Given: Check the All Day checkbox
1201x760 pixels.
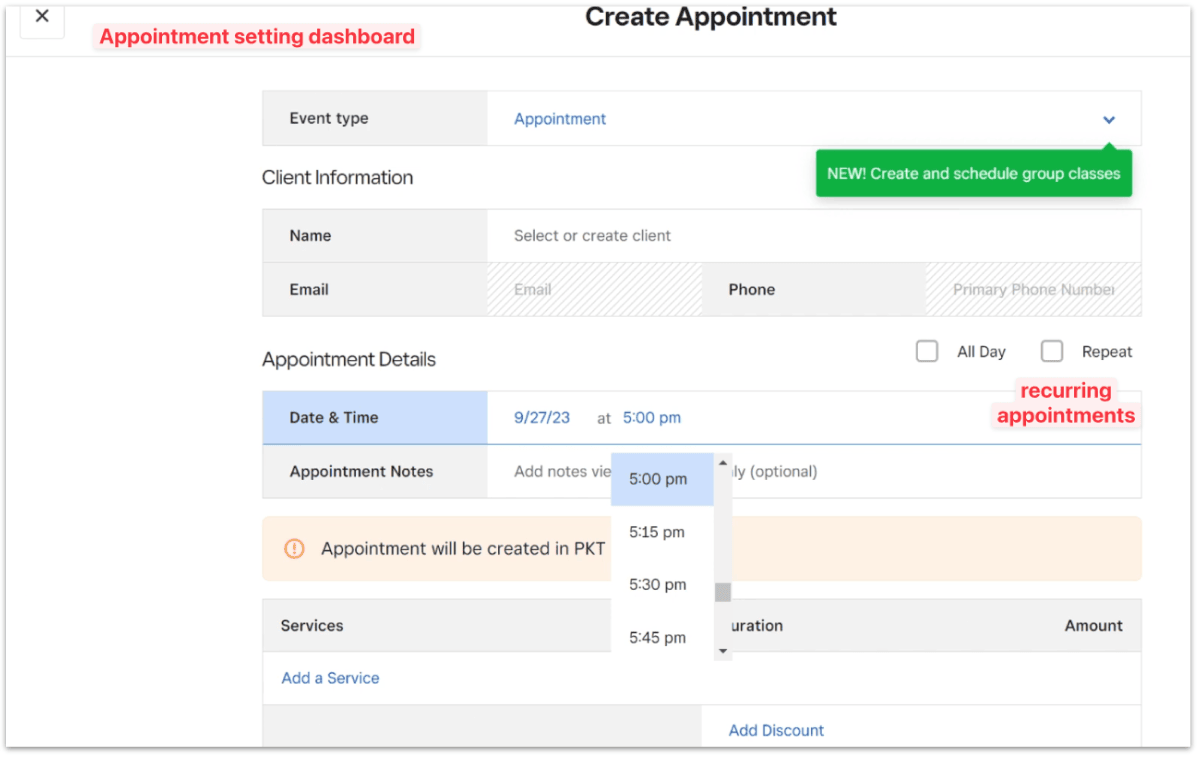Looking at the screenshot, I should [926, 351].
